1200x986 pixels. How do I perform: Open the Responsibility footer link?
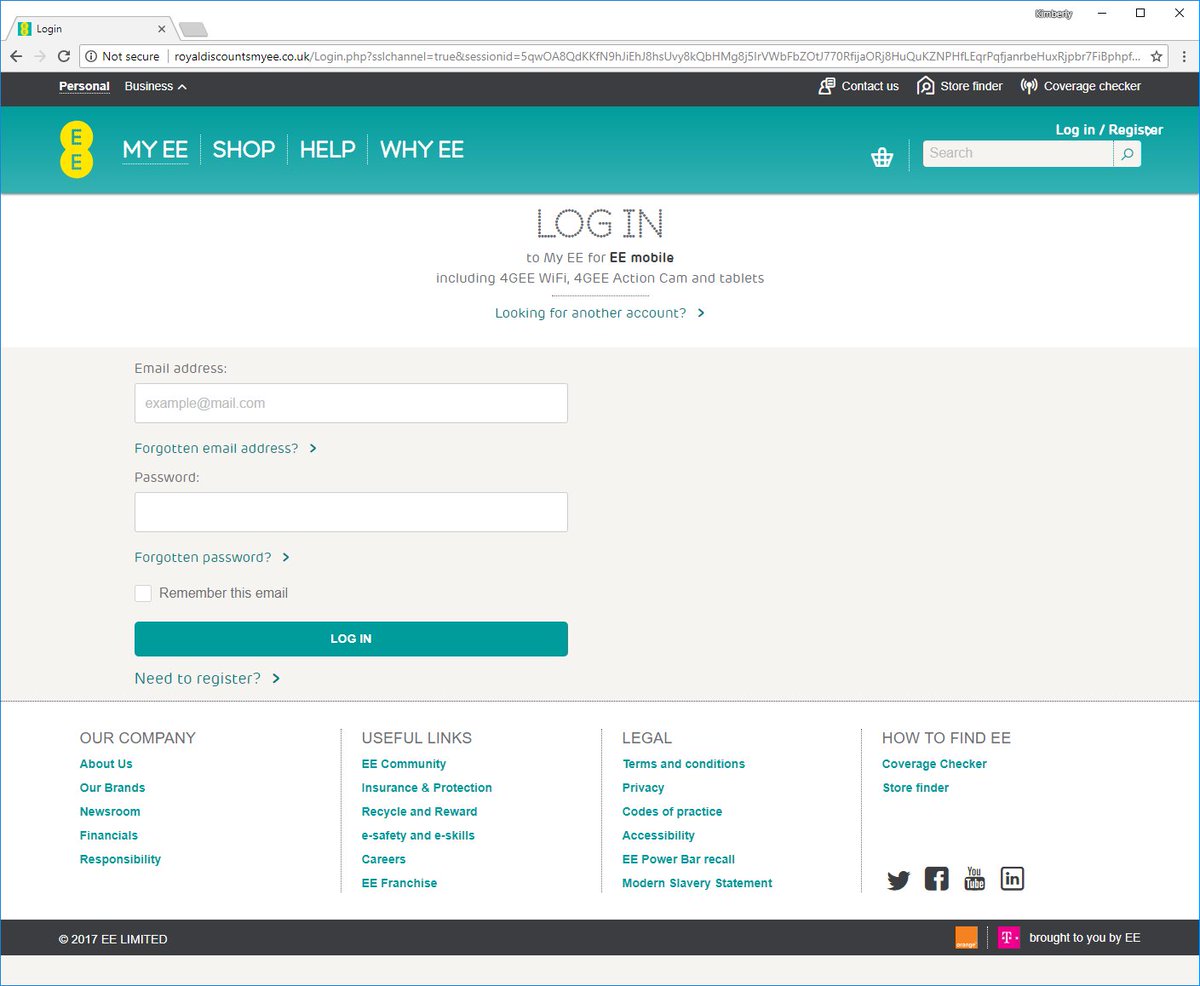[x=120, y=860]
